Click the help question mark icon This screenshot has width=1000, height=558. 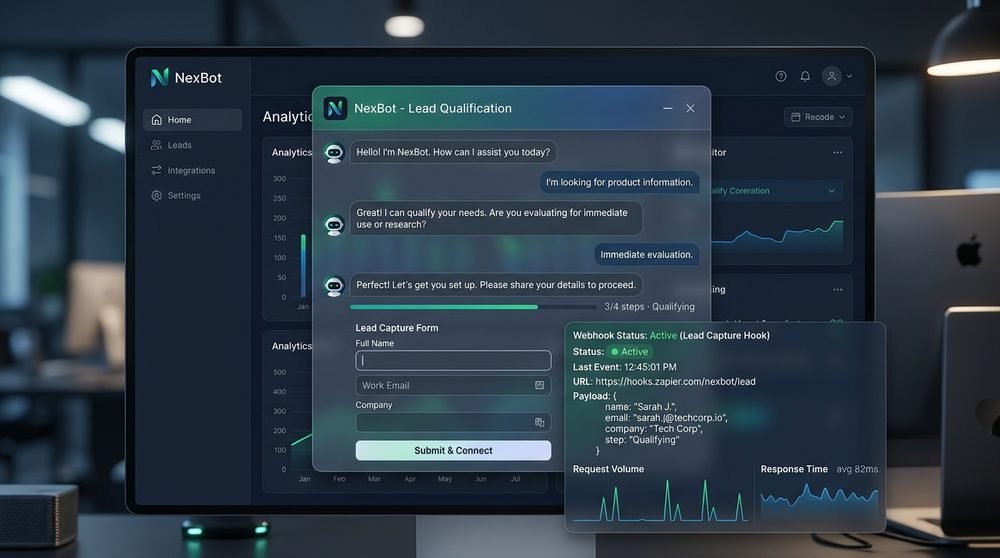point(781,76)
